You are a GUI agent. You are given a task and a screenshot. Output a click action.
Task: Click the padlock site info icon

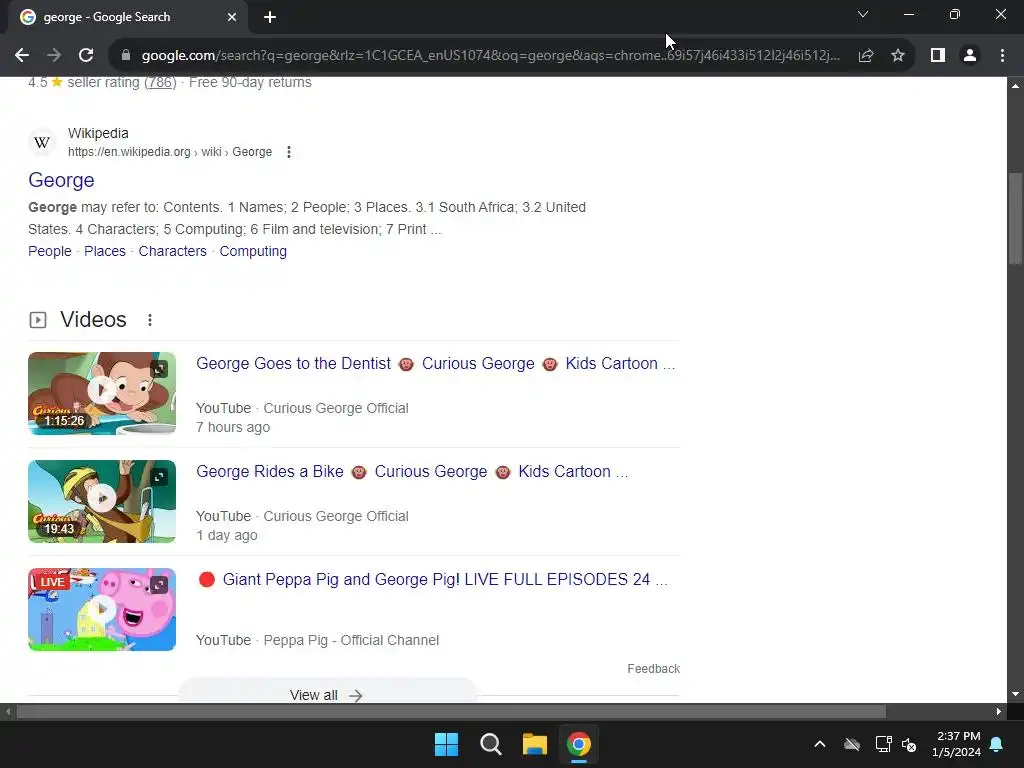(x=125, y=56)
